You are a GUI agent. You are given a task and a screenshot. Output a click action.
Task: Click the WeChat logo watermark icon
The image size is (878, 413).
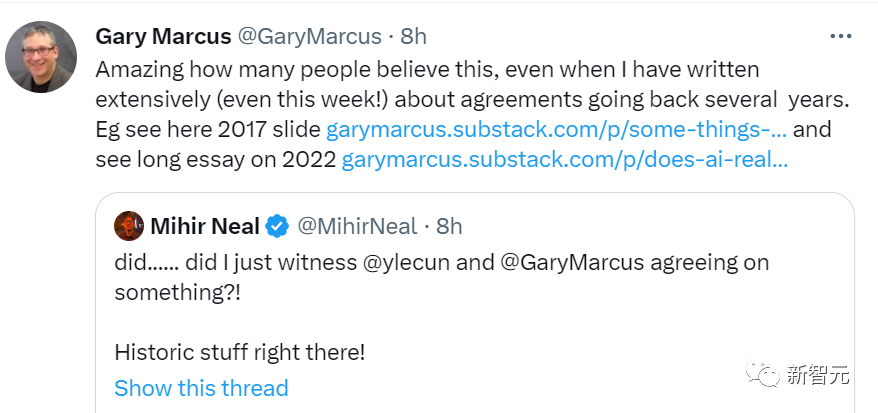[766, 376]
